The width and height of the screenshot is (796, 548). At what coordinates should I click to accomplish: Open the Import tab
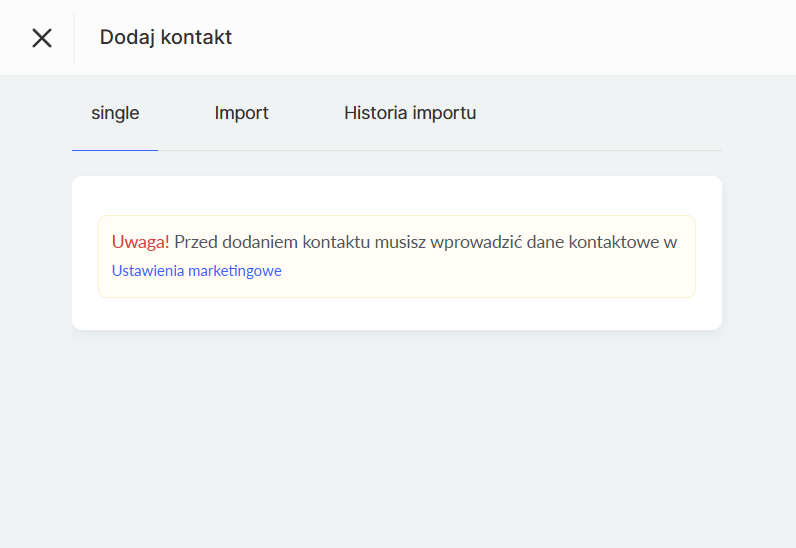point(241,113)
